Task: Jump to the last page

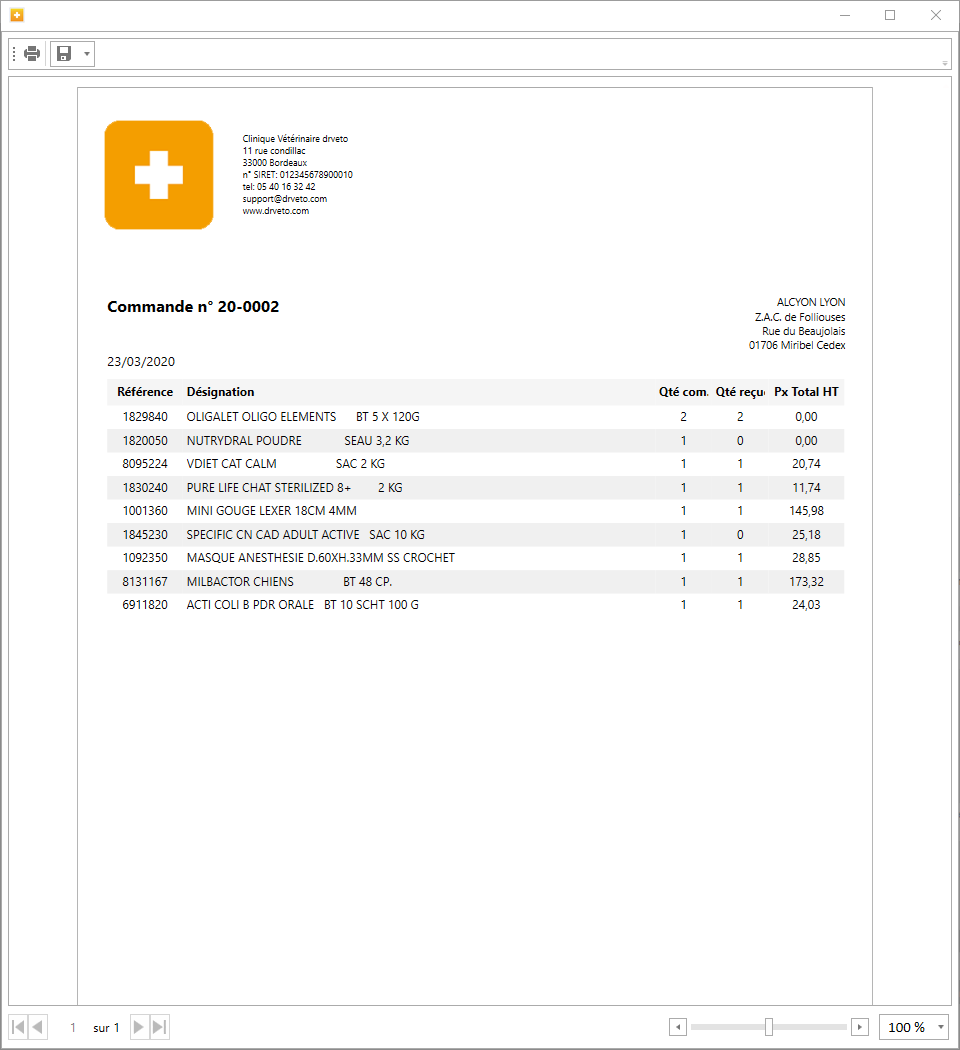Action: point(160,1027)
